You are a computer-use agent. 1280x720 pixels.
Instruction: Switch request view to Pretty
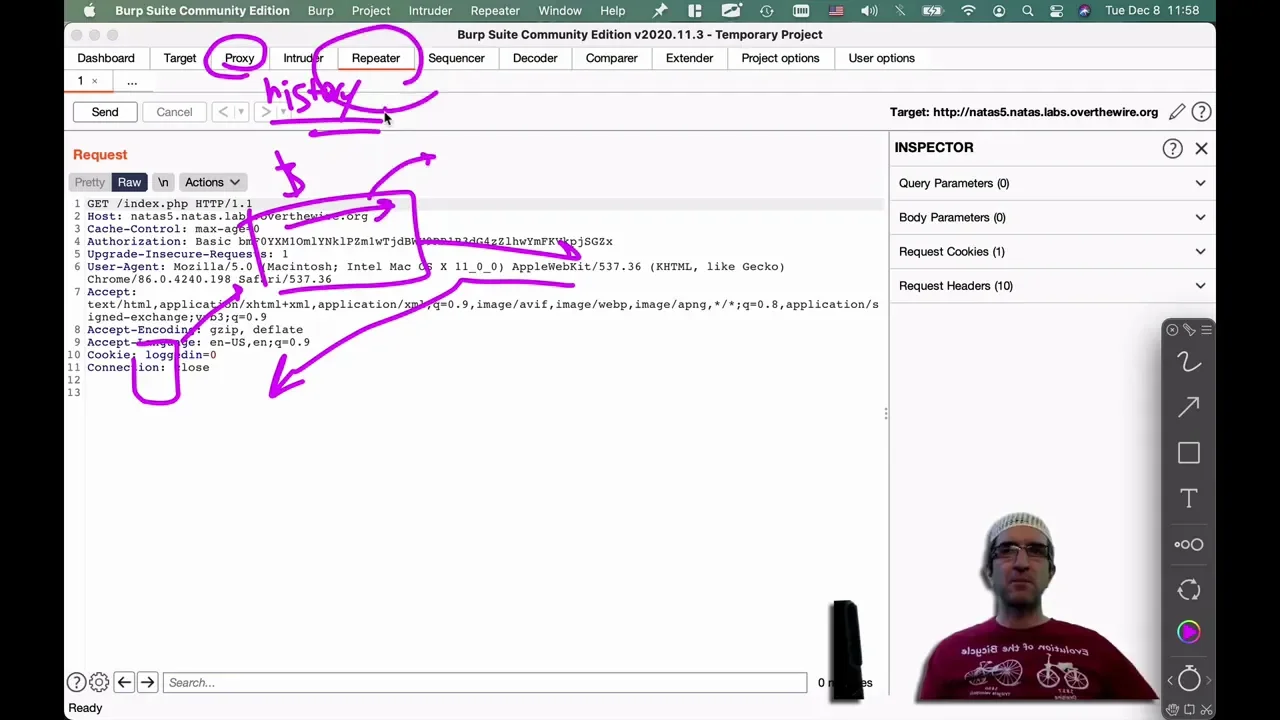[89, 182]
